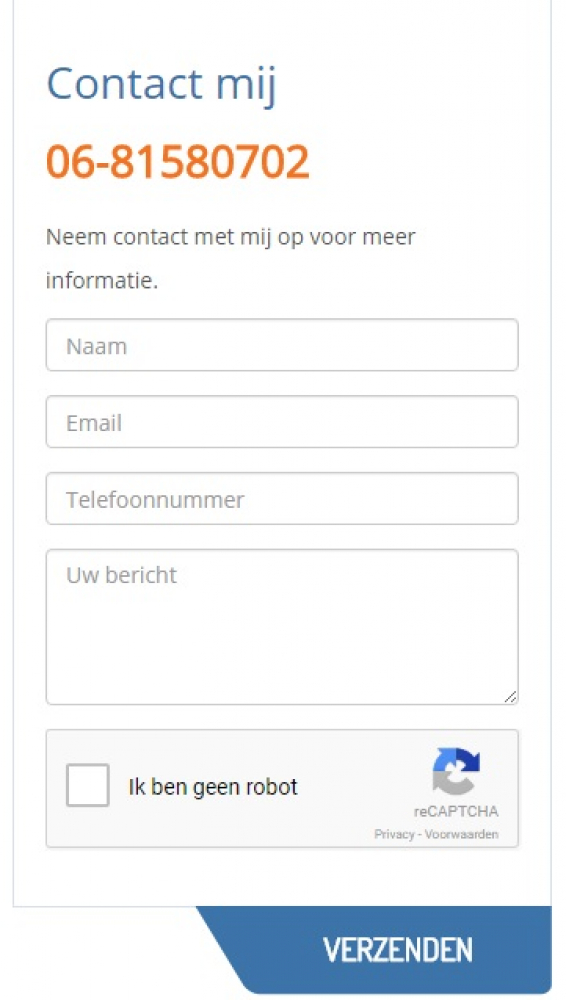
Task: Click the 'Naam' placeholder text
Action: [97, 346]
